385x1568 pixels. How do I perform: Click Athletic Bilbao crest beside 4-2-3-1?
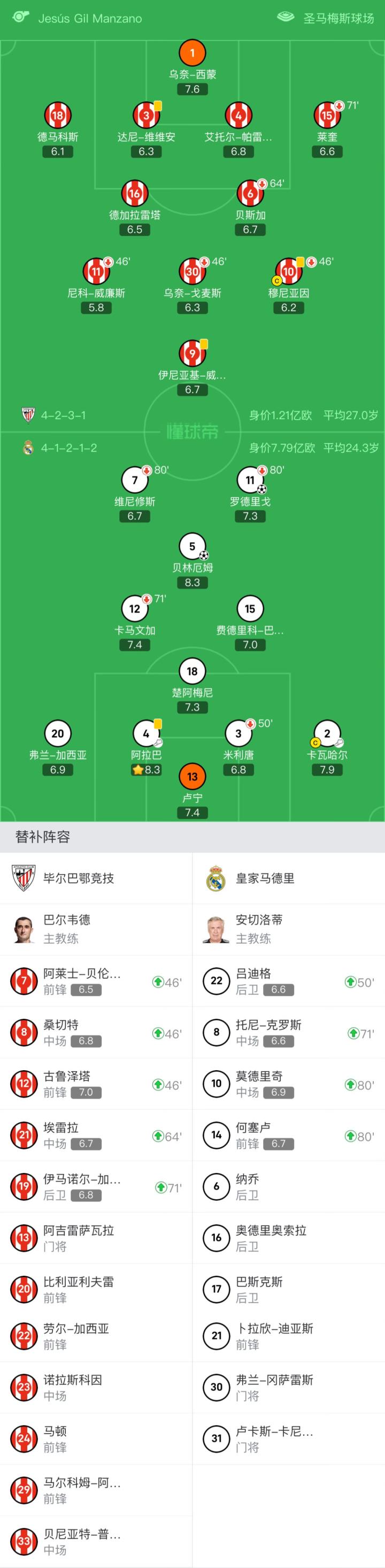coord(27,415)
